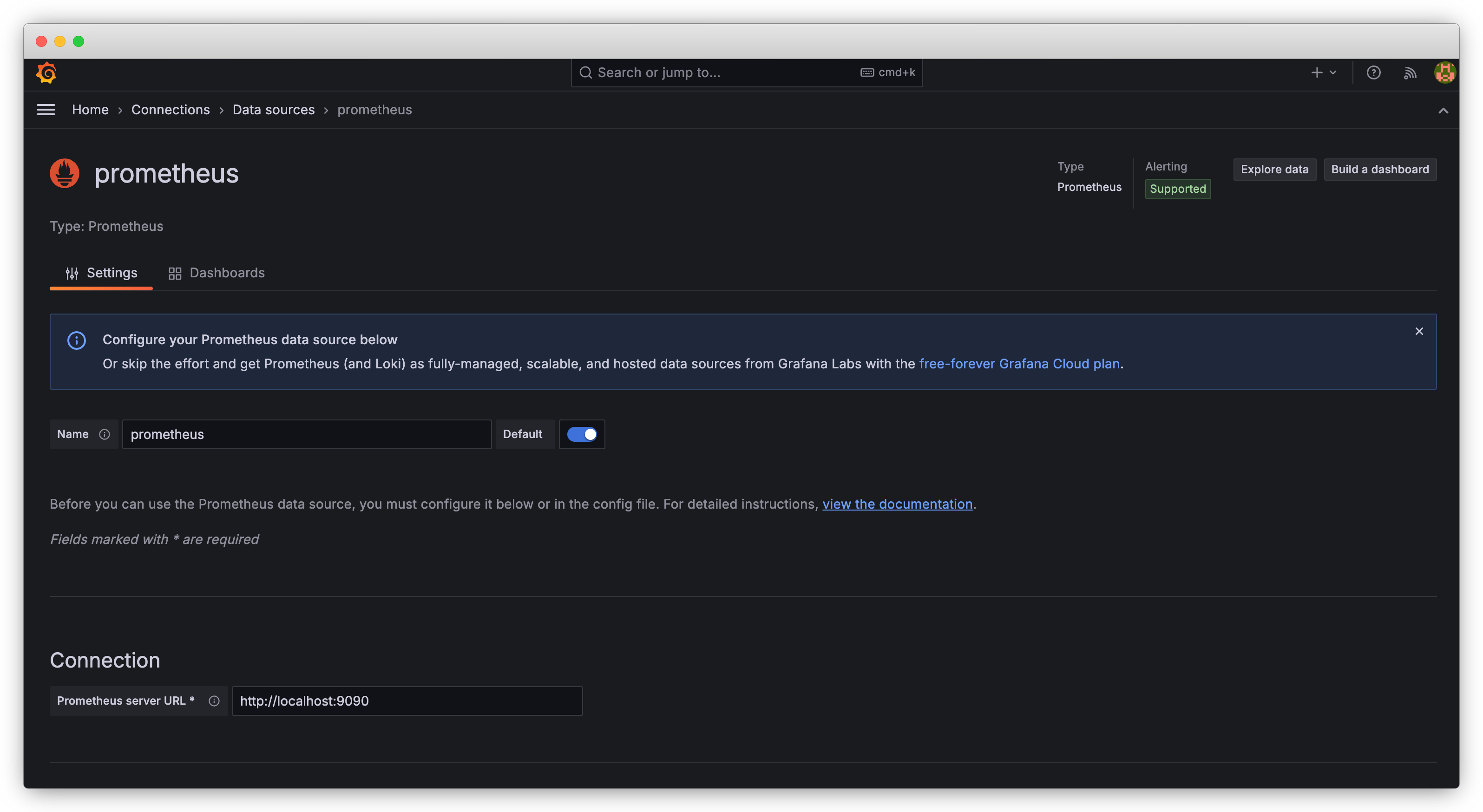Click the prometheus breadcrumb
This screenshot has height=812, width=1483.
tap(374, 110)
